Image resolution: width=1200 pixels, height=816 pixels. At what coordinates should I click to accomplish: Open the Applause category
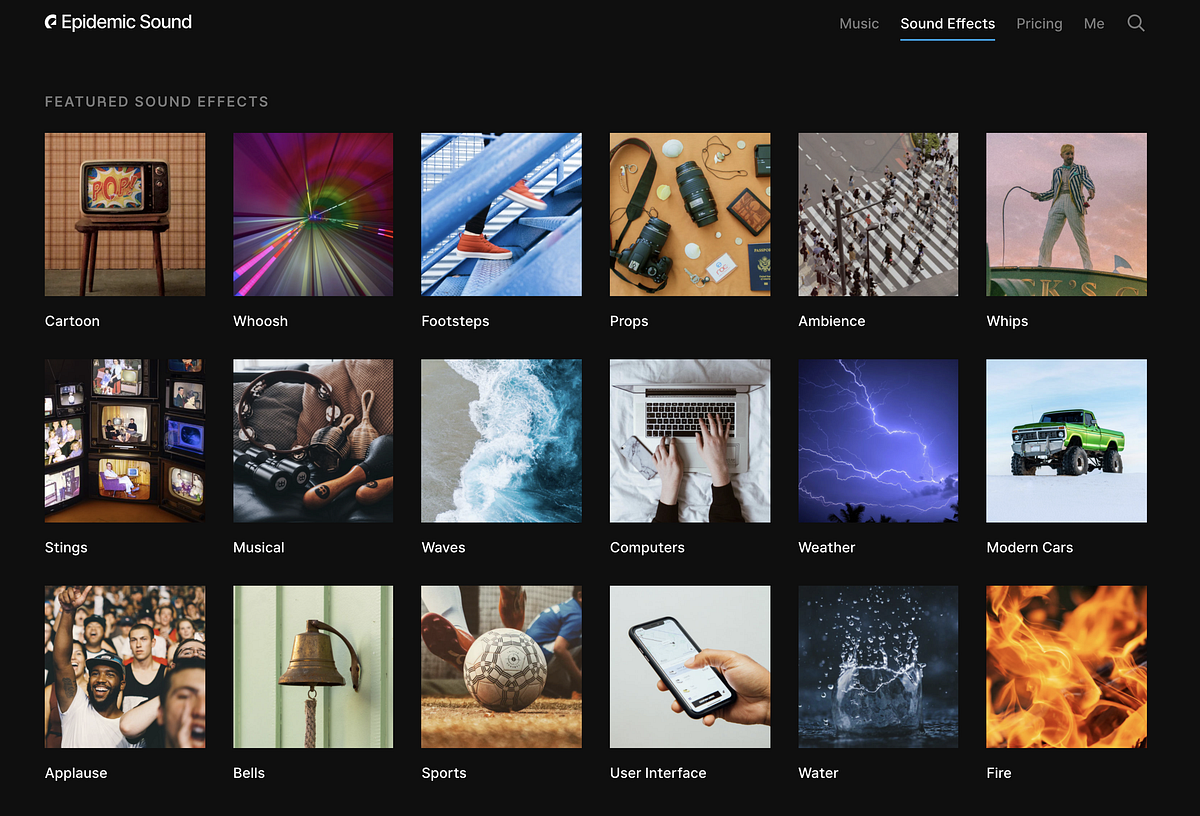pos(124,666)
